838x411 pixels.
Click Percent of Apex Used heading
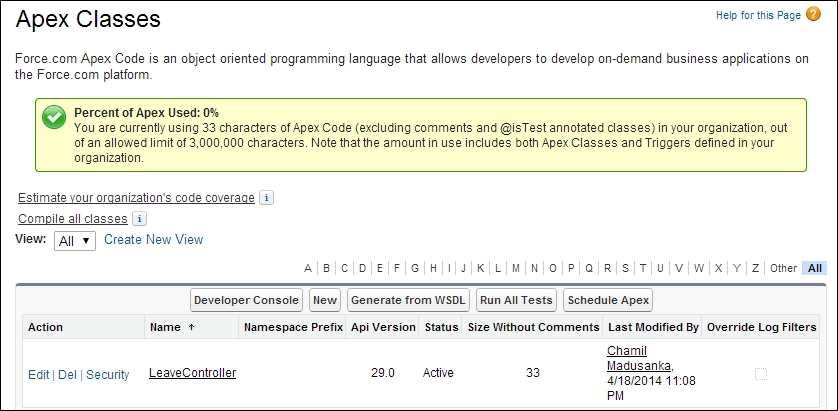(x=146, y=113)
